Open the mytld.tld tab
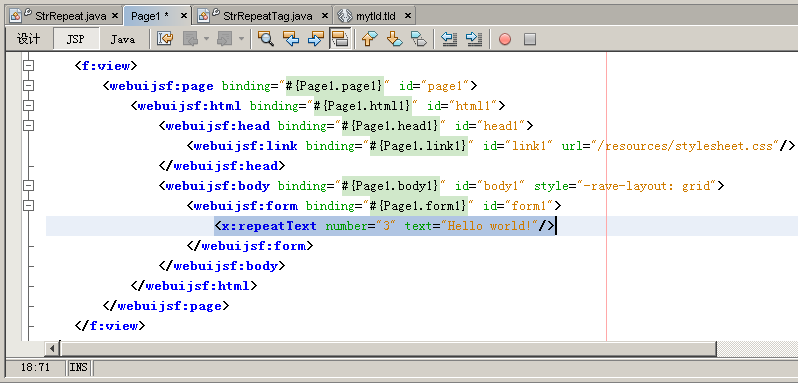This screenshot has height=383, width=798. point(374,16)
